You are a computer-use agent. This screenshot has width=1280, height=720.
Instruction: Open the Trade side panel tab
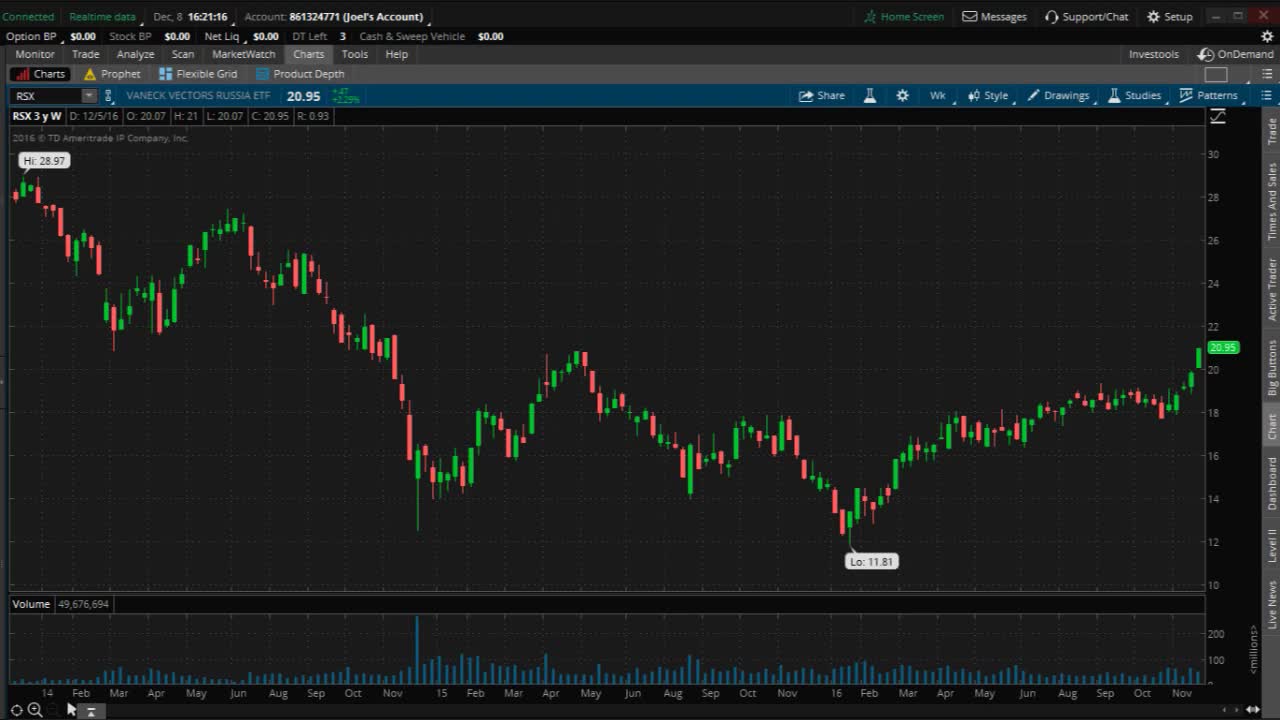click(x=1272, y=131)
